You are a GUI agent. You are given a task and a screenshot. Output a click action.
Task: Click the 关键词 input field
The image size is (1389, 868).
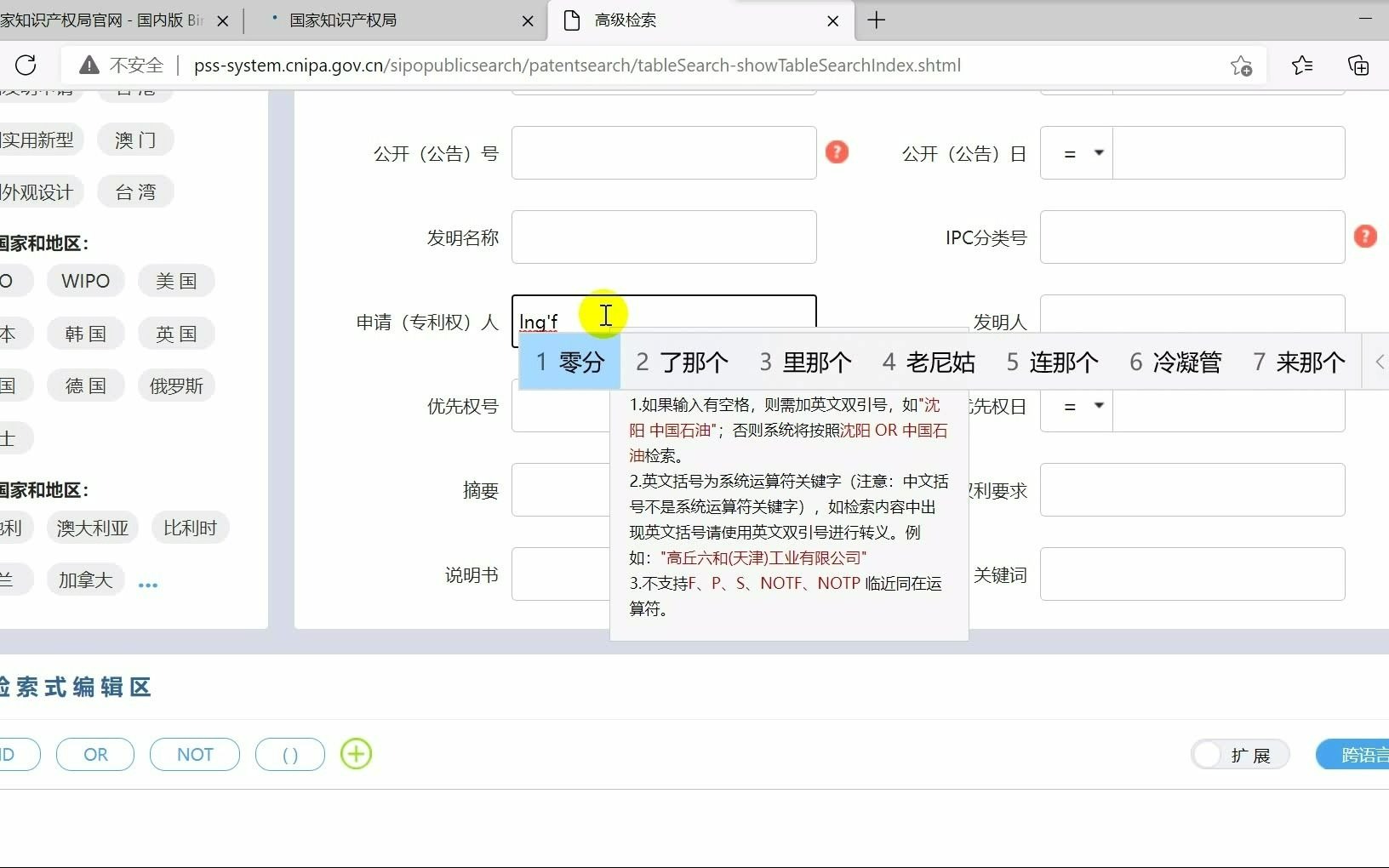pos(1192,574)
